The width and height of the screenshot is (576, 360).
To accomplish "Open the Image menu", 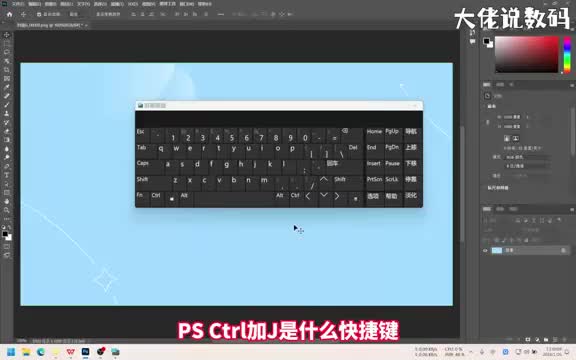I will [x=50, y=4].
